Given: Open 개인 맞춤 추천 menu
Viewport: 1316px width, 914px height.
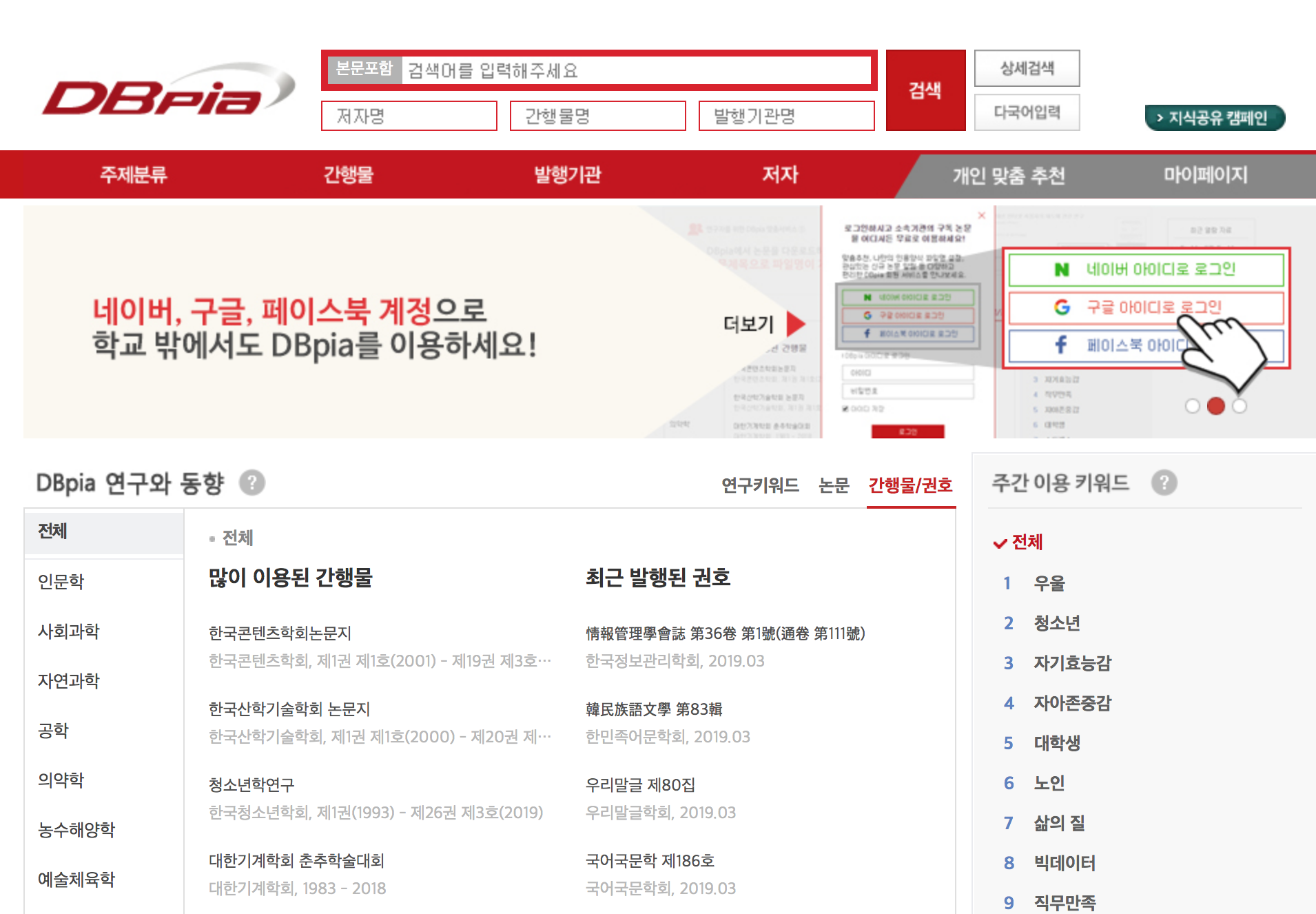Looking at the screenshot, I should pyautogui.click(x=1009, y=176).
